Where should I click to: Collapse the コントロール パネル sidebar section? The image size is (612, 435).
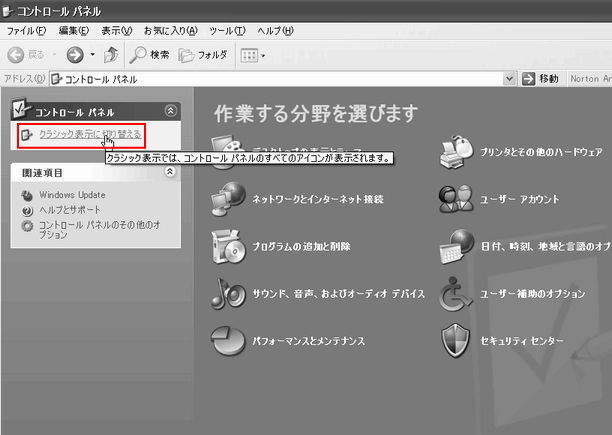point(170,112)
